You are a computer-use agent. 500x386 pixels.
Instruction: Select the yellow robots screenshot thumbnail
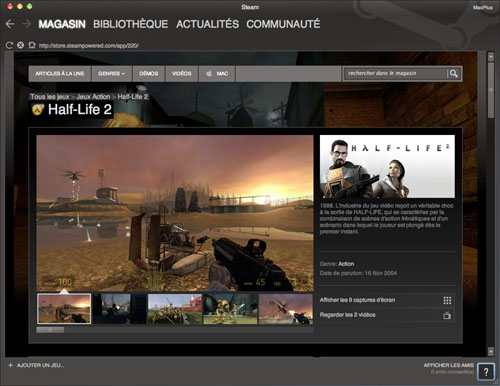click(230, 309)
